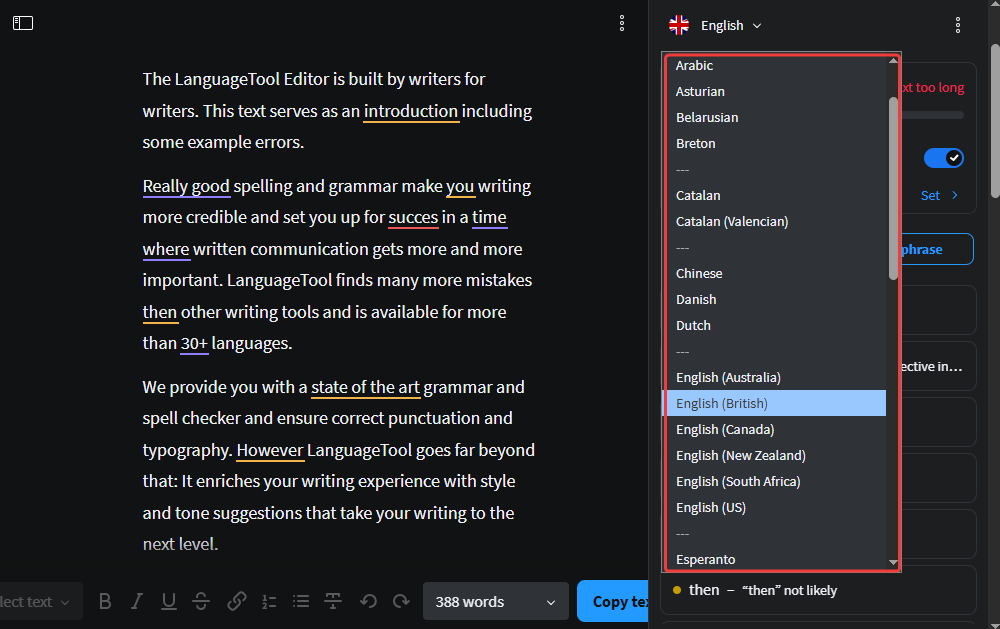
Task: Open the English language dropdown
Action: click(716, 25)
